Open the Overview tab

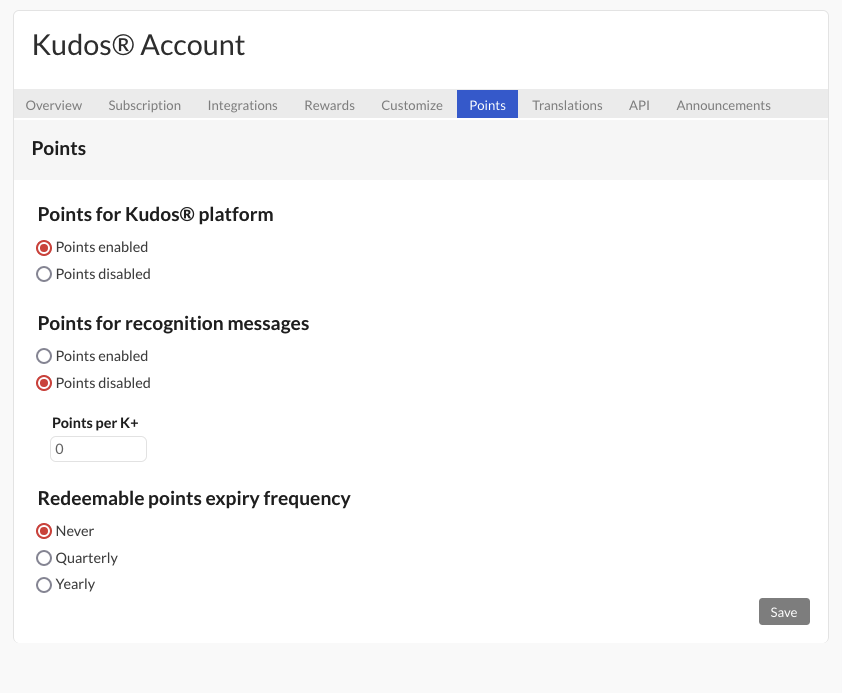54,105
